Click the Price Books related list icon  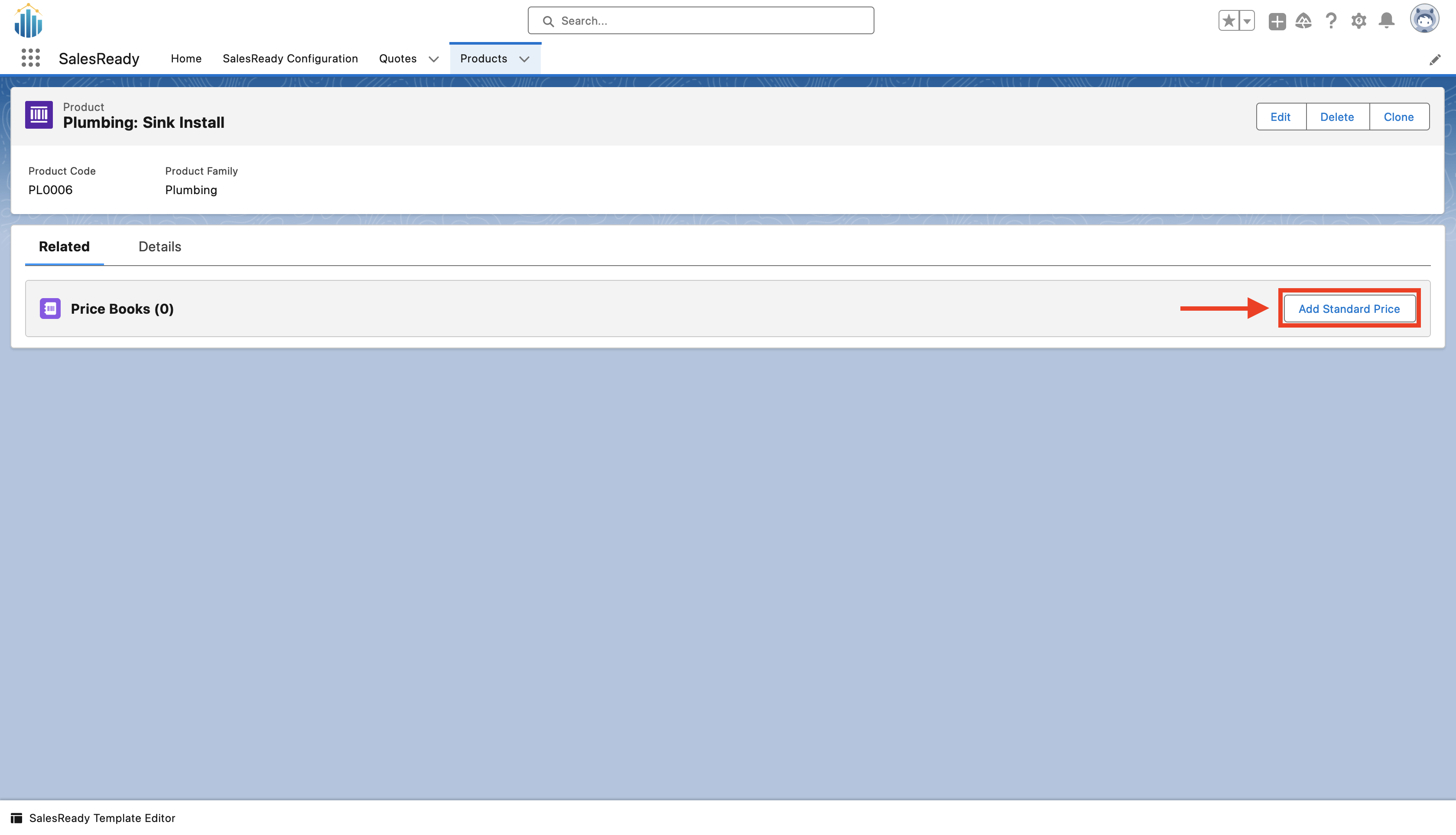coord(50,308)
